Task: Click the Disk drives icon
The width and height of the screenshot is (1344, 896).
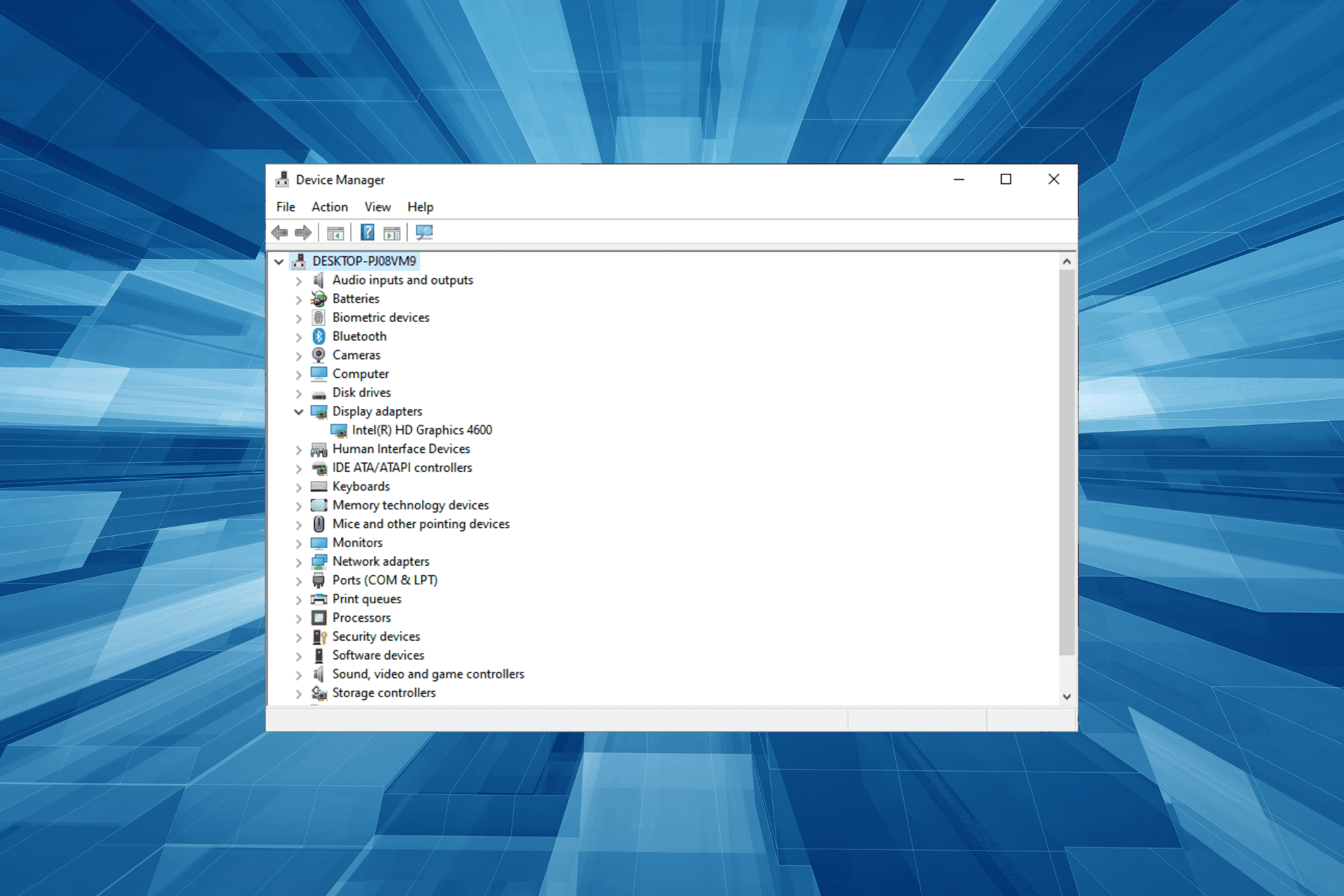Action: tap(318, 394)
